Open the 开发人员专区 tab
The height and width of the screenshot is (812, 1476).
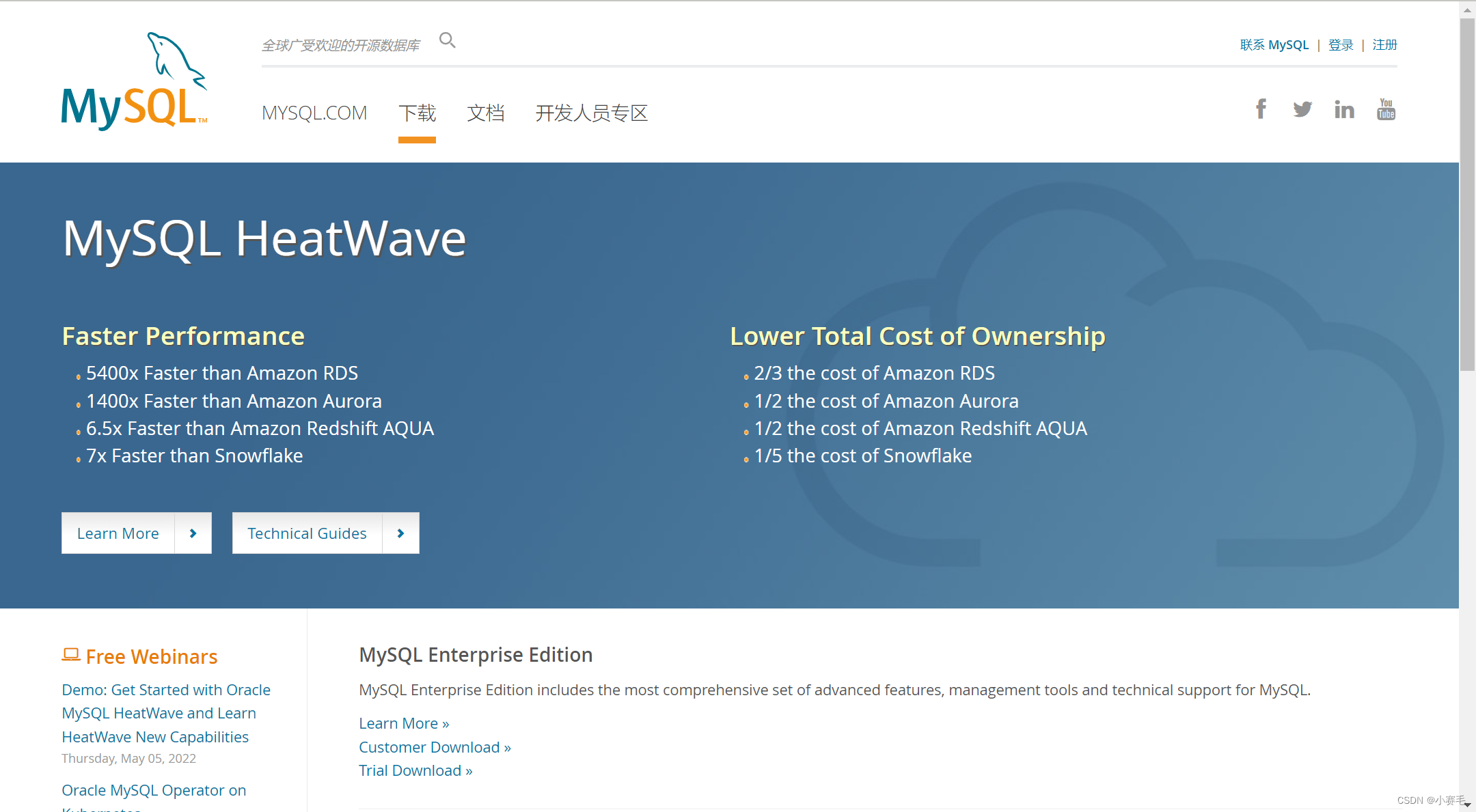click(x=591, y=113)
